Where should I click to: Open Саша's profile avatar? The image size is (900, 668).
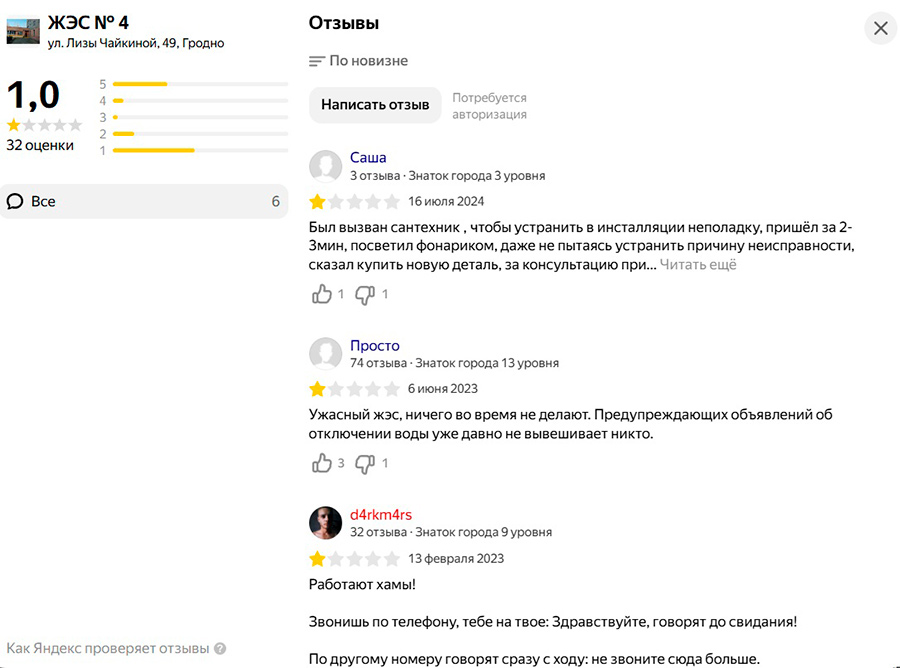point(325,166)
